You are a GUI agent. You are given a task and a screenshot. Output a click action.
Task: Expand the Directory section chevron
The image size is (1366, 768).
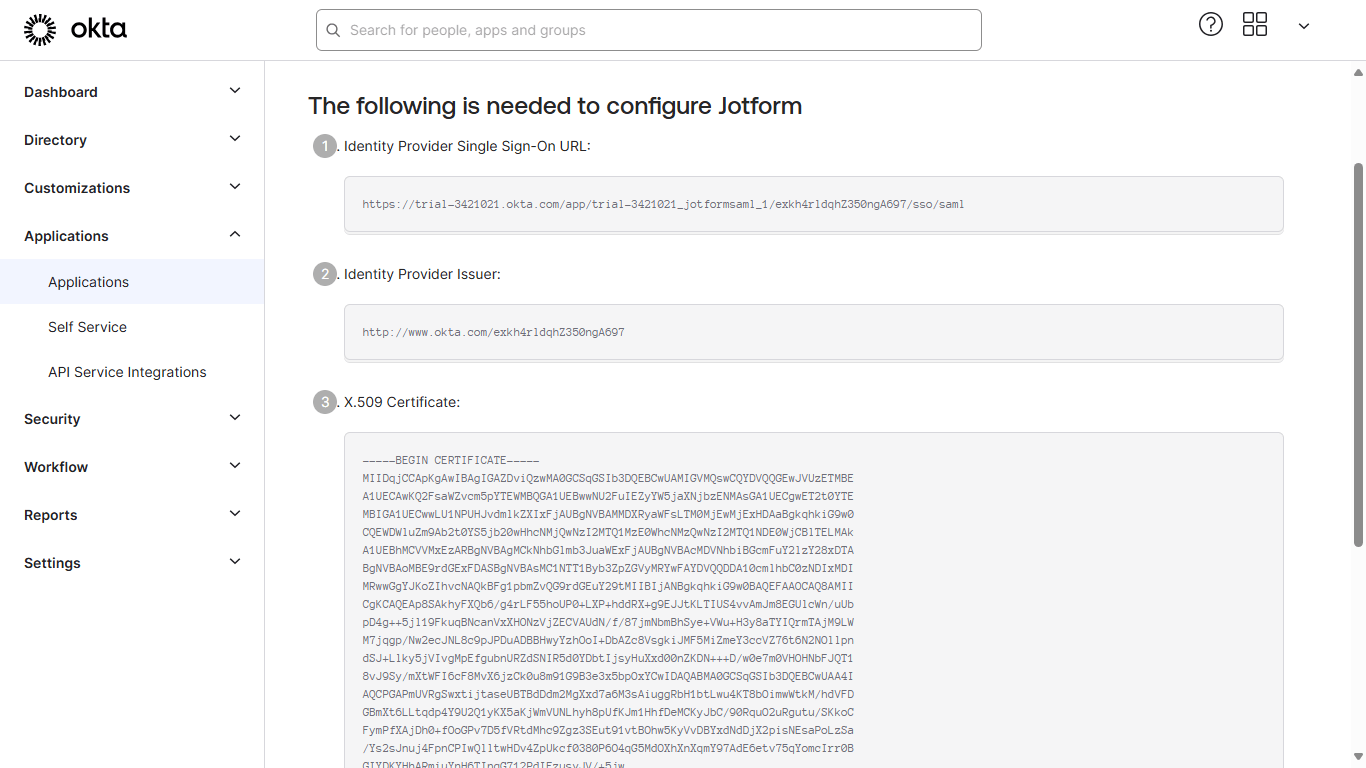tap(235, 139)
